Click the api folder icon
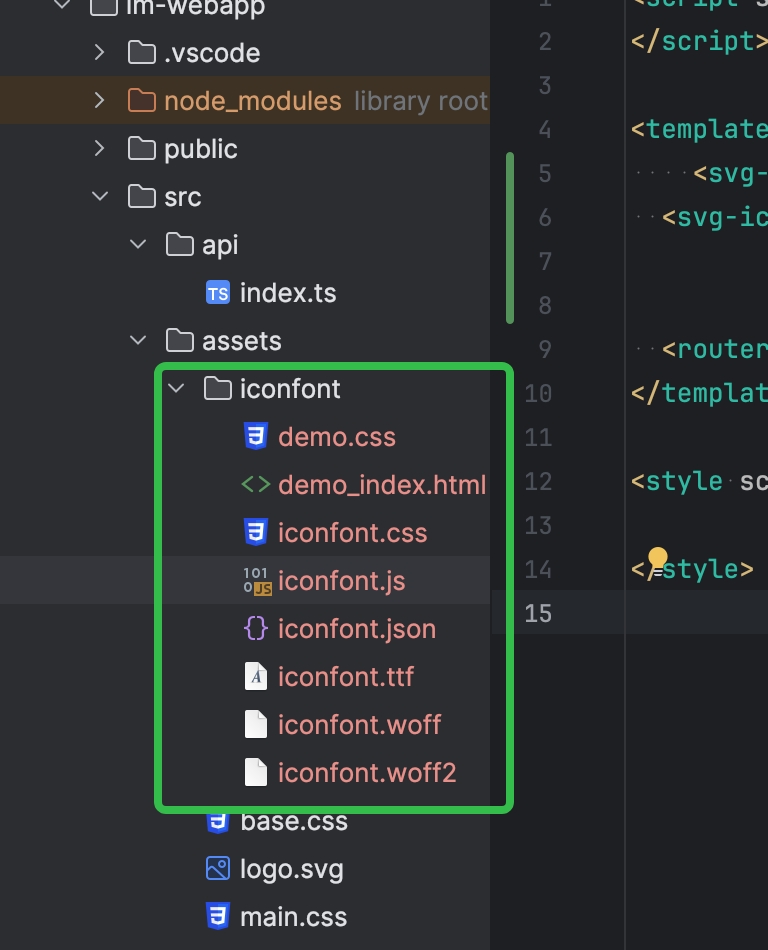This screenshot has width=768, height=950. pos(180,244)
